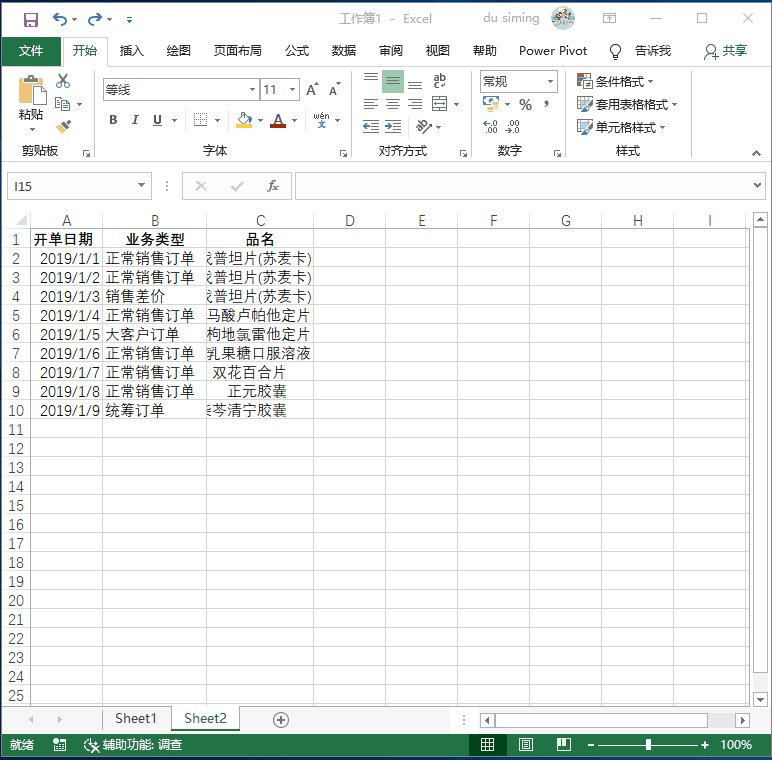Viewport: 772px width, 760px height.
Task: Click the zoom slider handle
Action: [648, 745]
